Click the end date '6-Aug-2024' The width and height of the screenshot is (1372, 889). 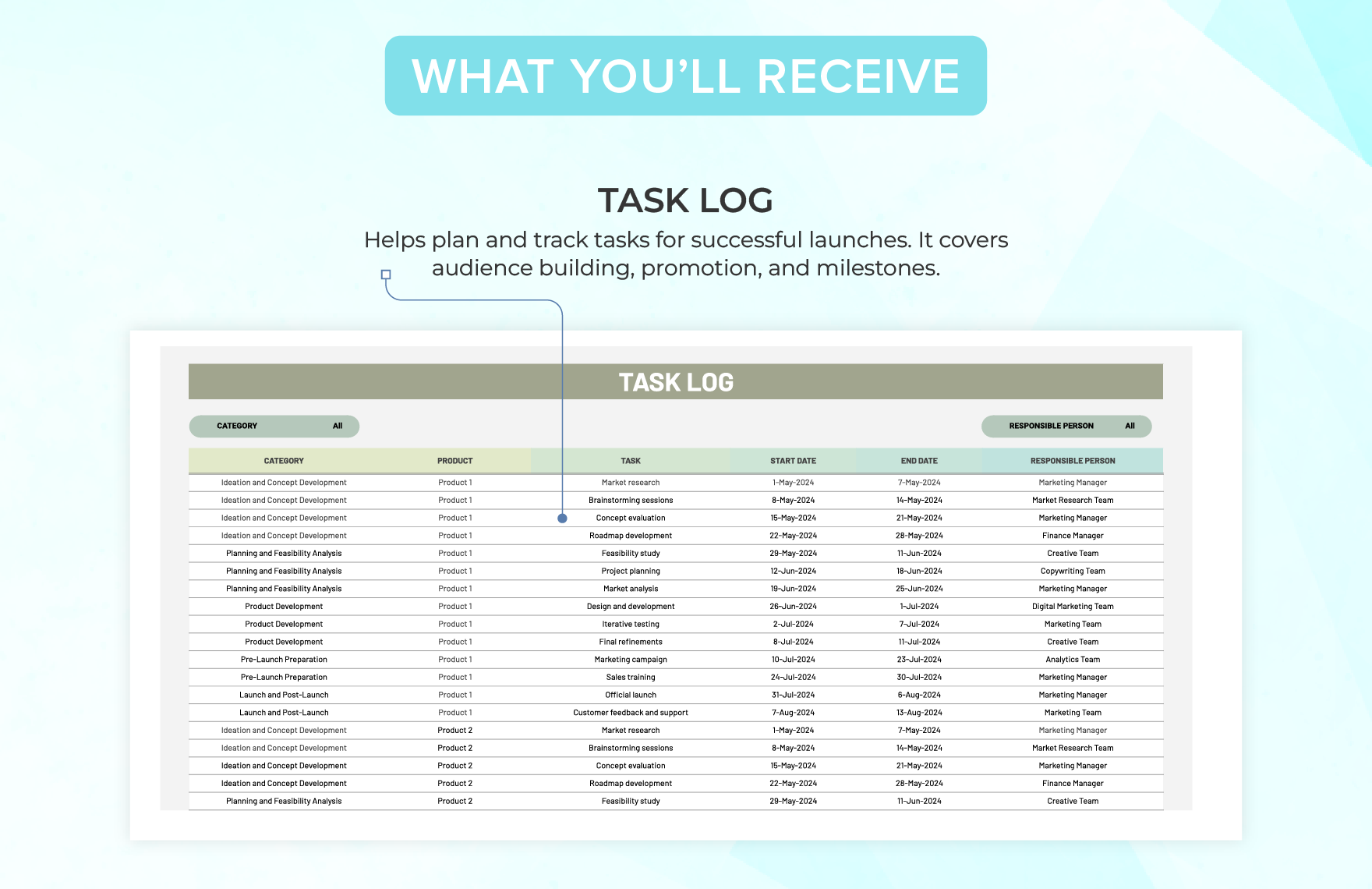click(919, 695)
